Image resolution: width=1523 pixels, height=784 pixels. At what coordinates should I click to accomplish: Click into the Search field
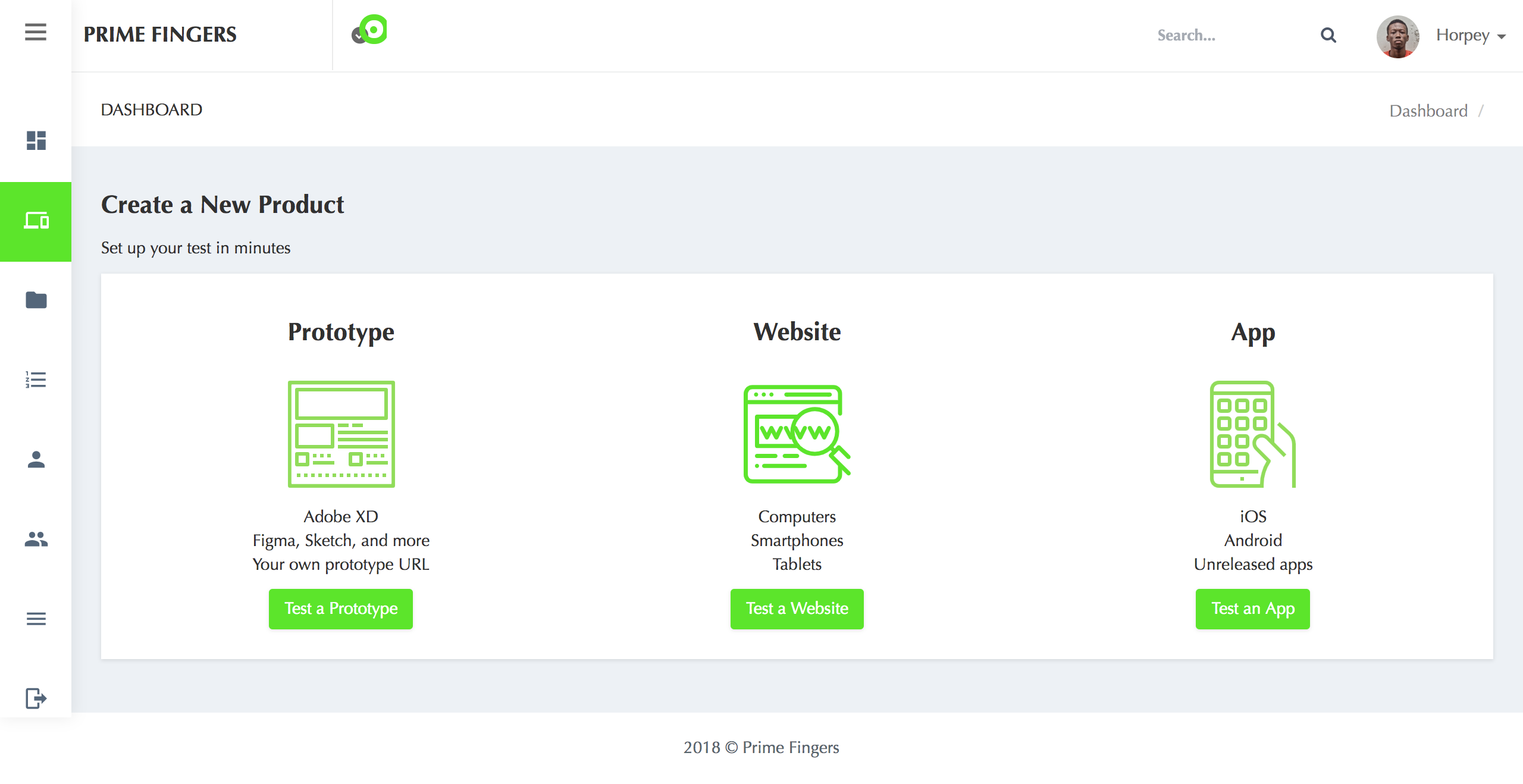click(1226, 35)
